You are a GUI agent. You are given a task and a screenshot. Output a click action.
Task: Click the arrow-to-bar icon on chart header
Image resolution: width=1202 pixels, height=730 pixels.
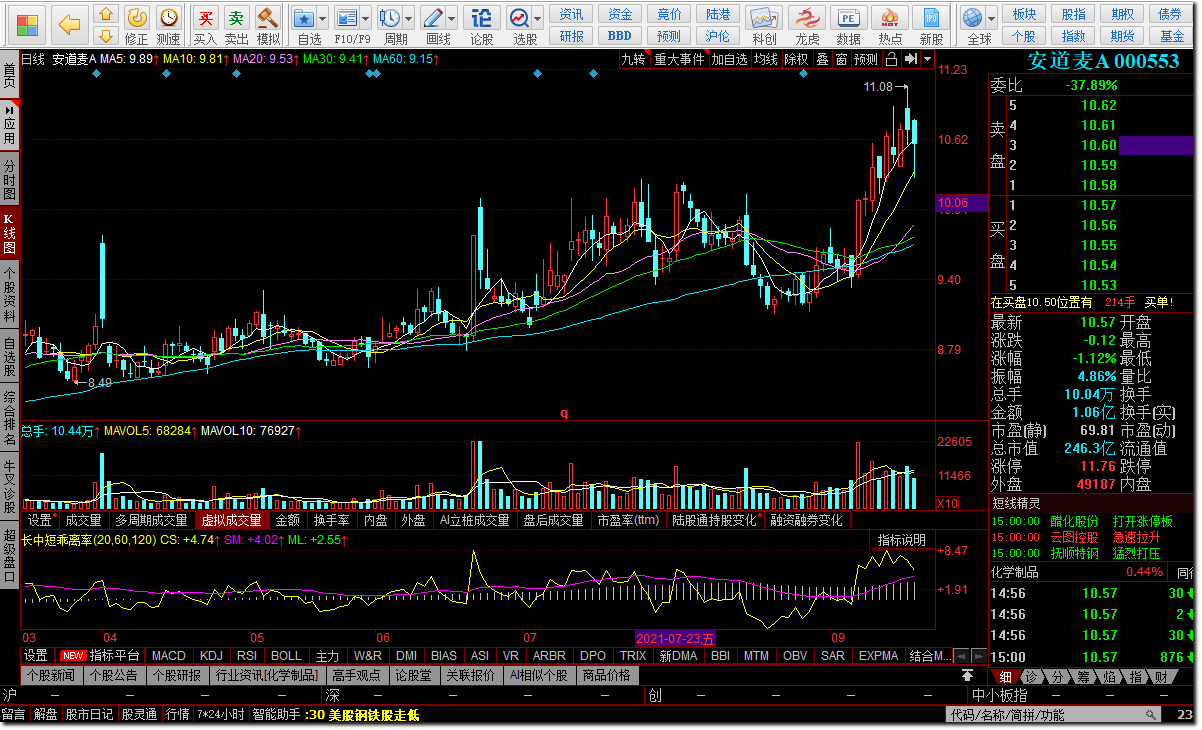point(911,59)
